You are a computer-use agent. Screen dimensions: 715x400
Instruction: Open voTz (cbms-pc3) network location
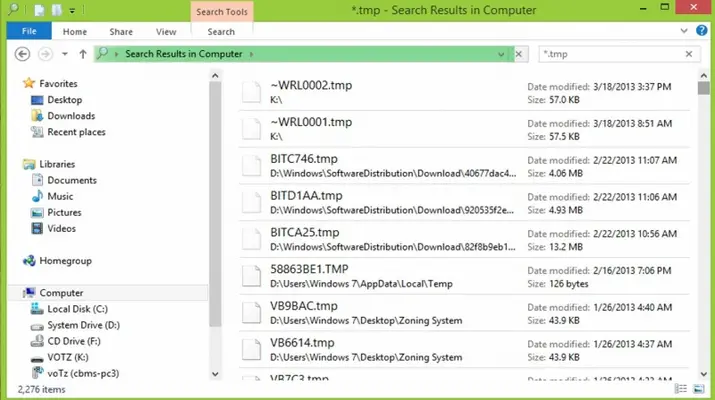click(83, 373)
